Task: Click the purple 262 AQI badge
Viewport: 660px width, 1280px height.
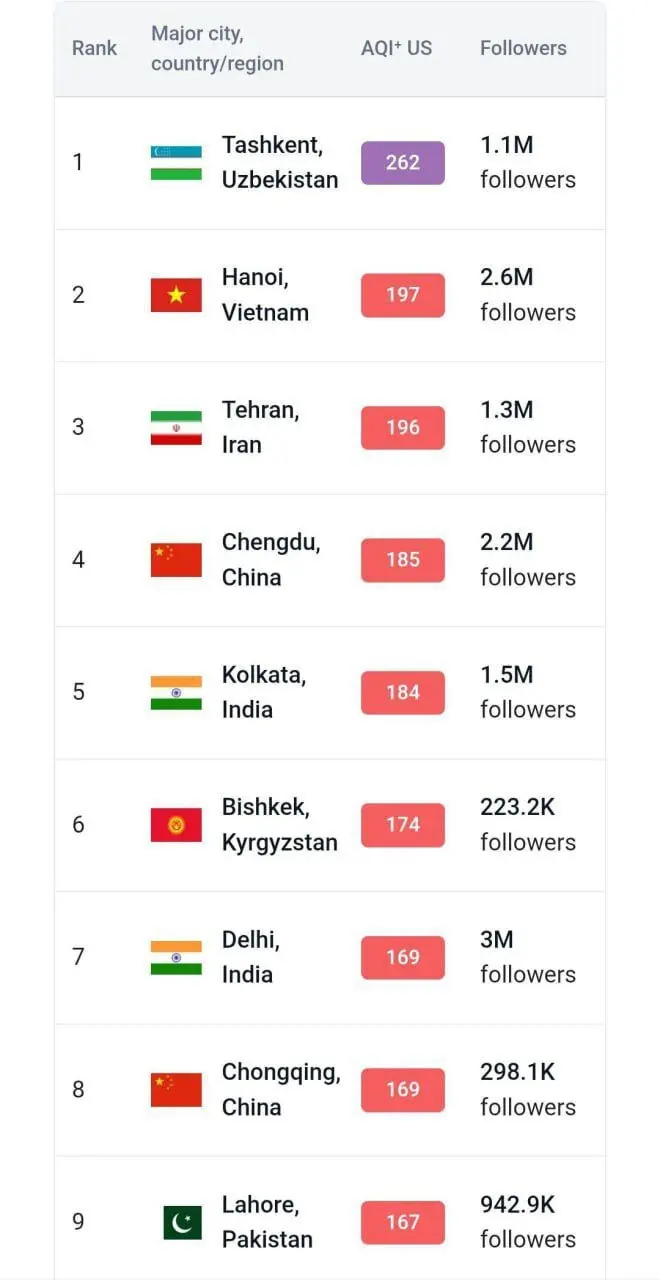Action: coord(402,163)
